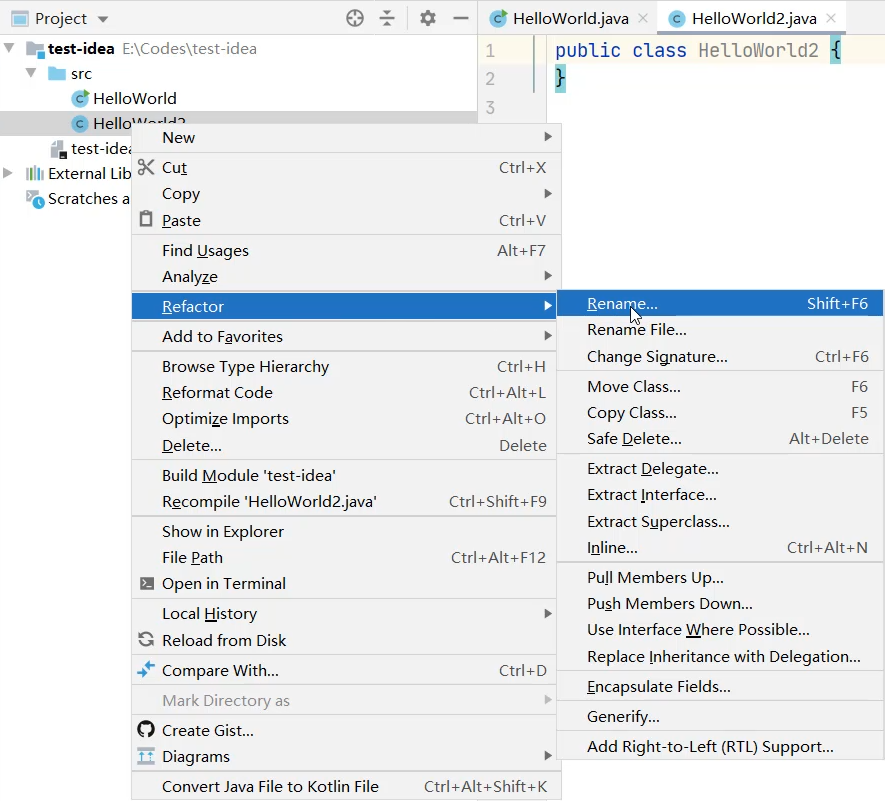This screenshot has width=885, height=801.
Task: Hide the Project panel with minus icon
Action: coord(460,18)
